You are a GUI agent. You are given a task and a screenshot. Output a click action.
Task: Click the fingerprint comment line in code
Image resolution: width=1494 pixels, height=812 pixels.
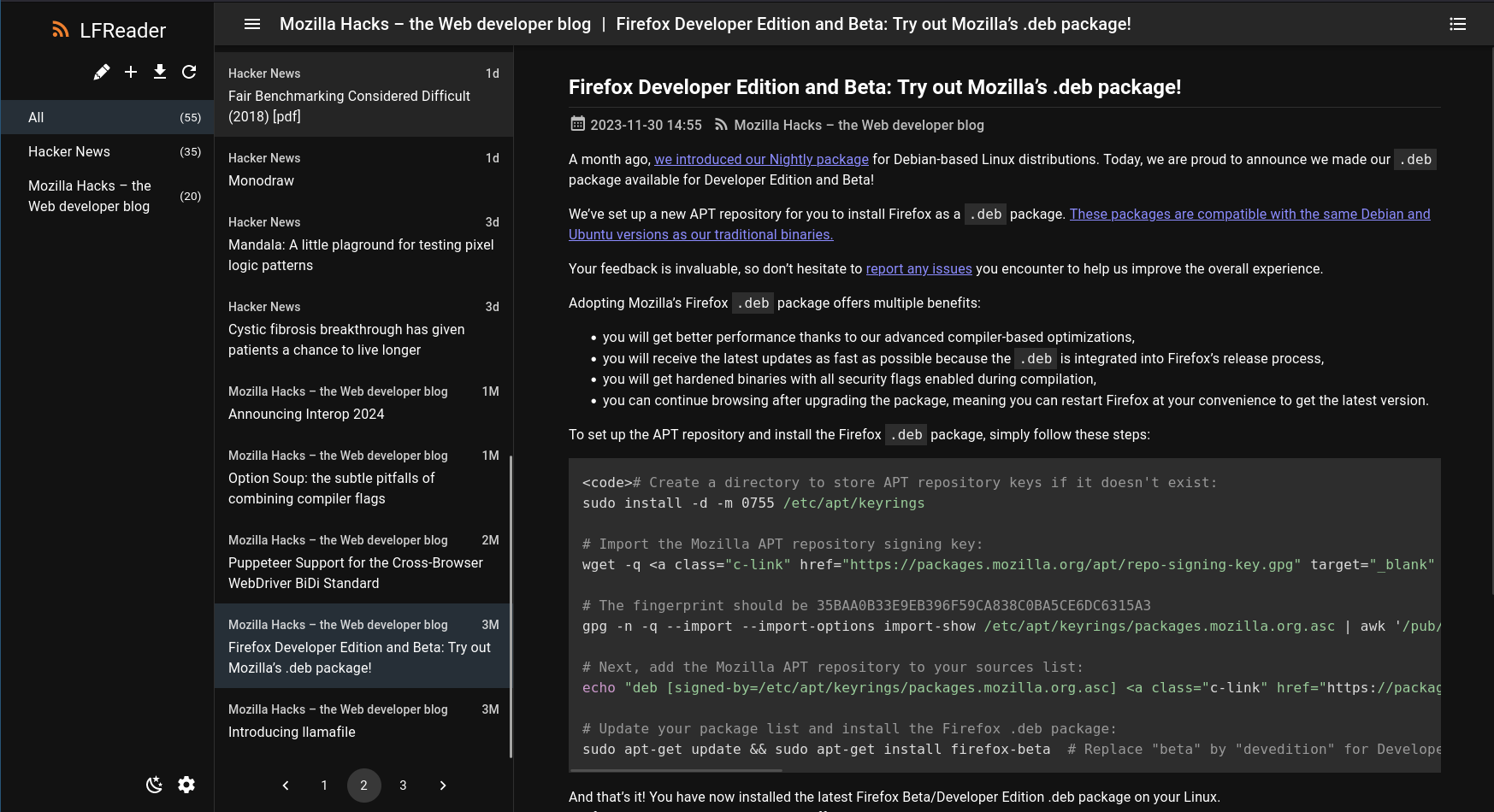pyautogui.click(x=866, y=605)
